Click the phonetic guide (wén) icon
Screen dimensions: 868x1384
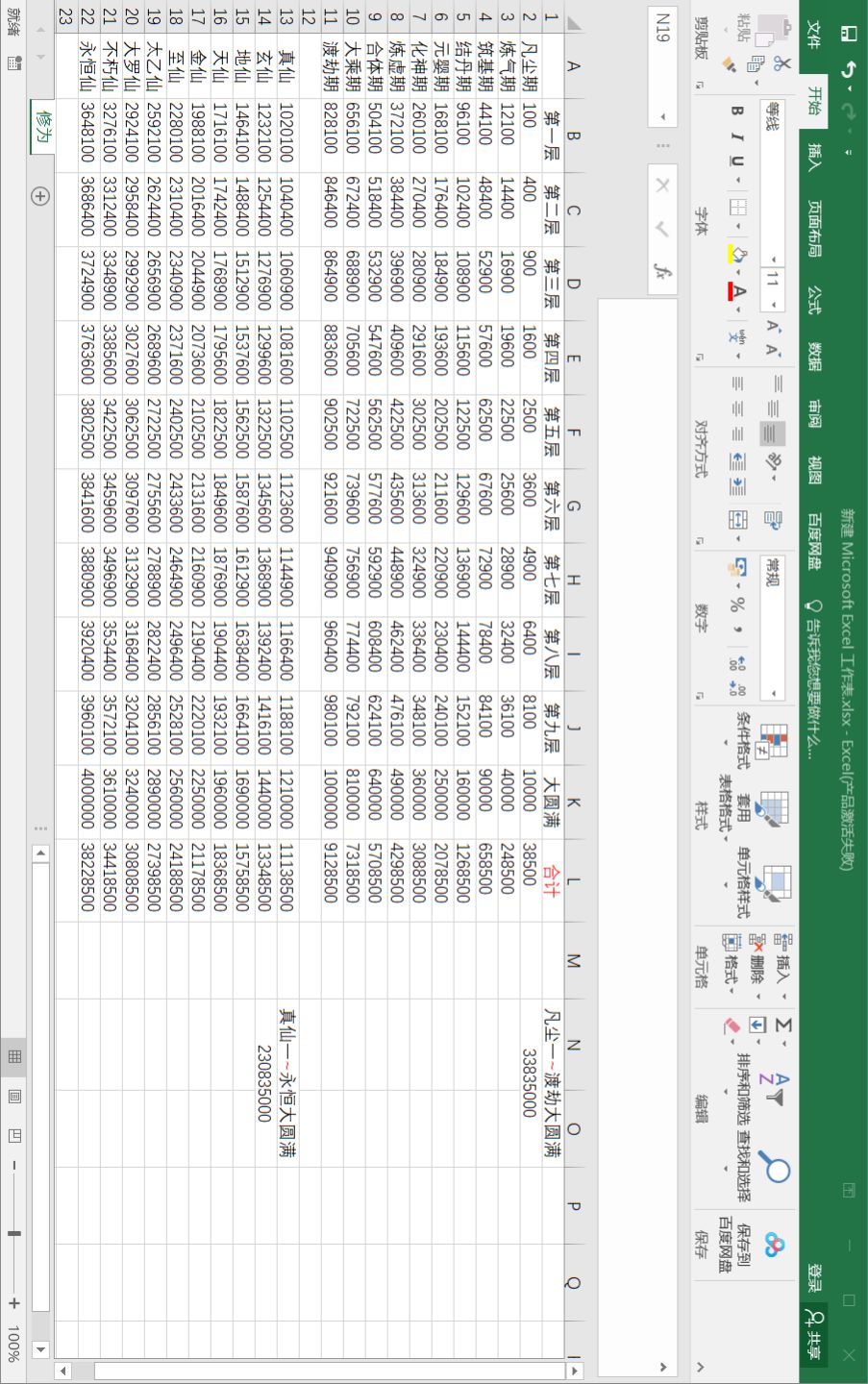[x=737, y=337]
